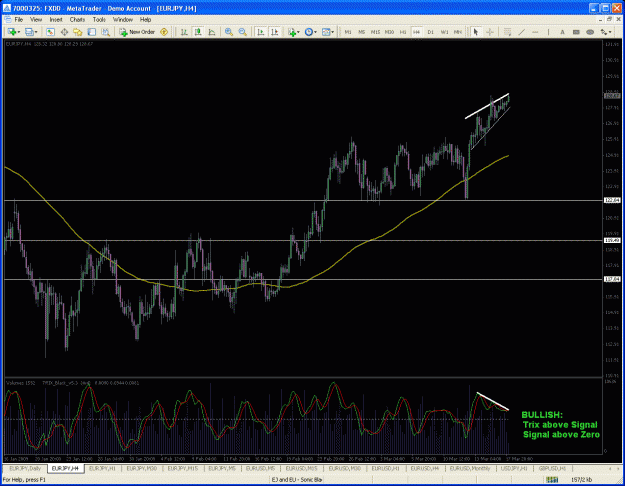Screen dimensions: 625x486
Task: Click the Zoom Out magnifier icon
Action: [x=242, y=32]
